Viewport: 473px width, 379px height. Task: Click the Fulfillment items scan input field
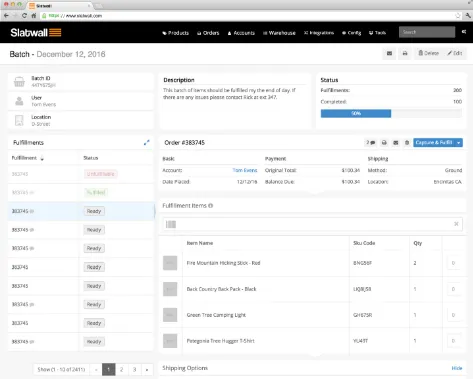[x=313, y=224]
